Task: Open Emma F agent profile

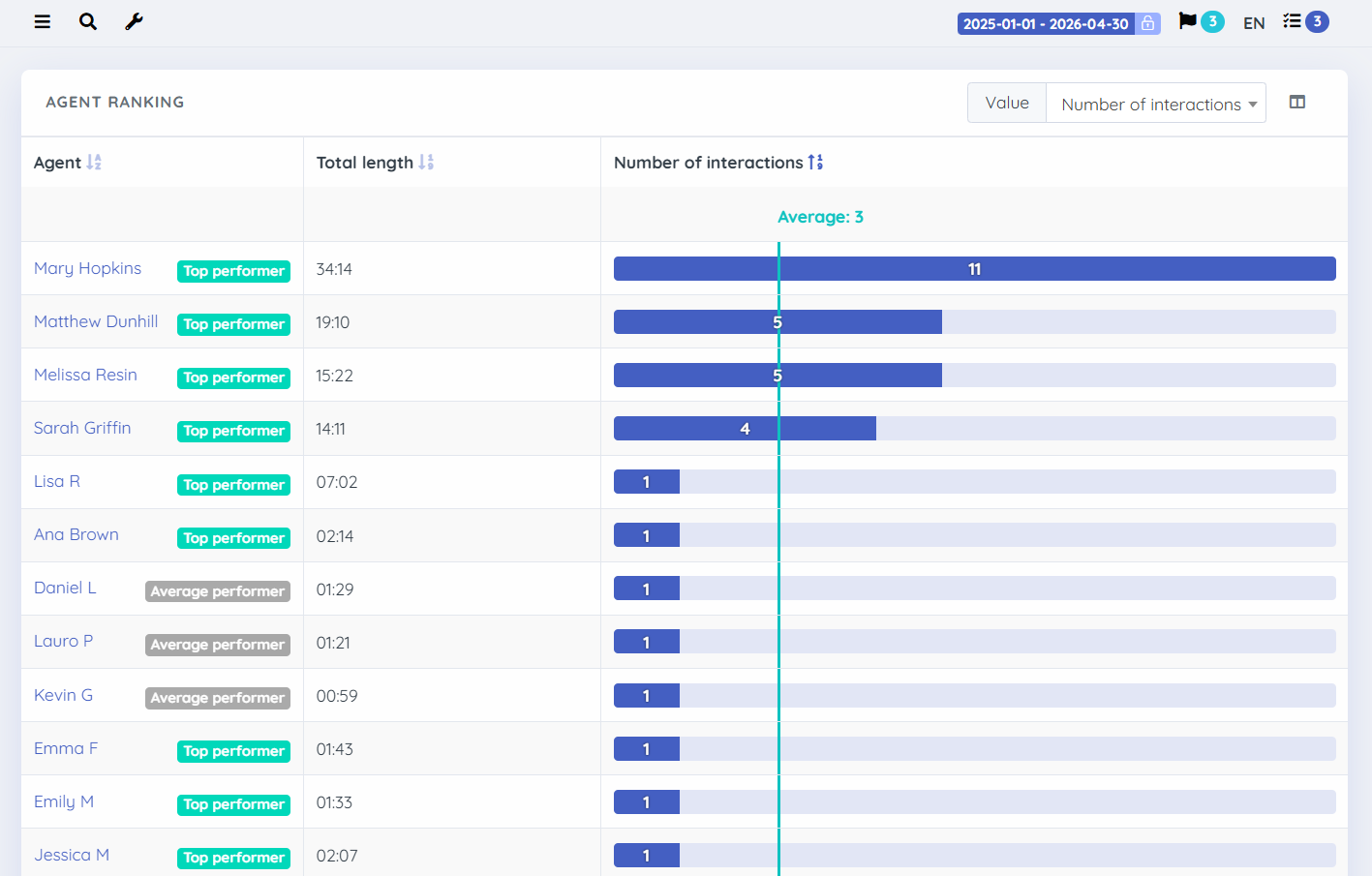Action: (x=66, y=748)
